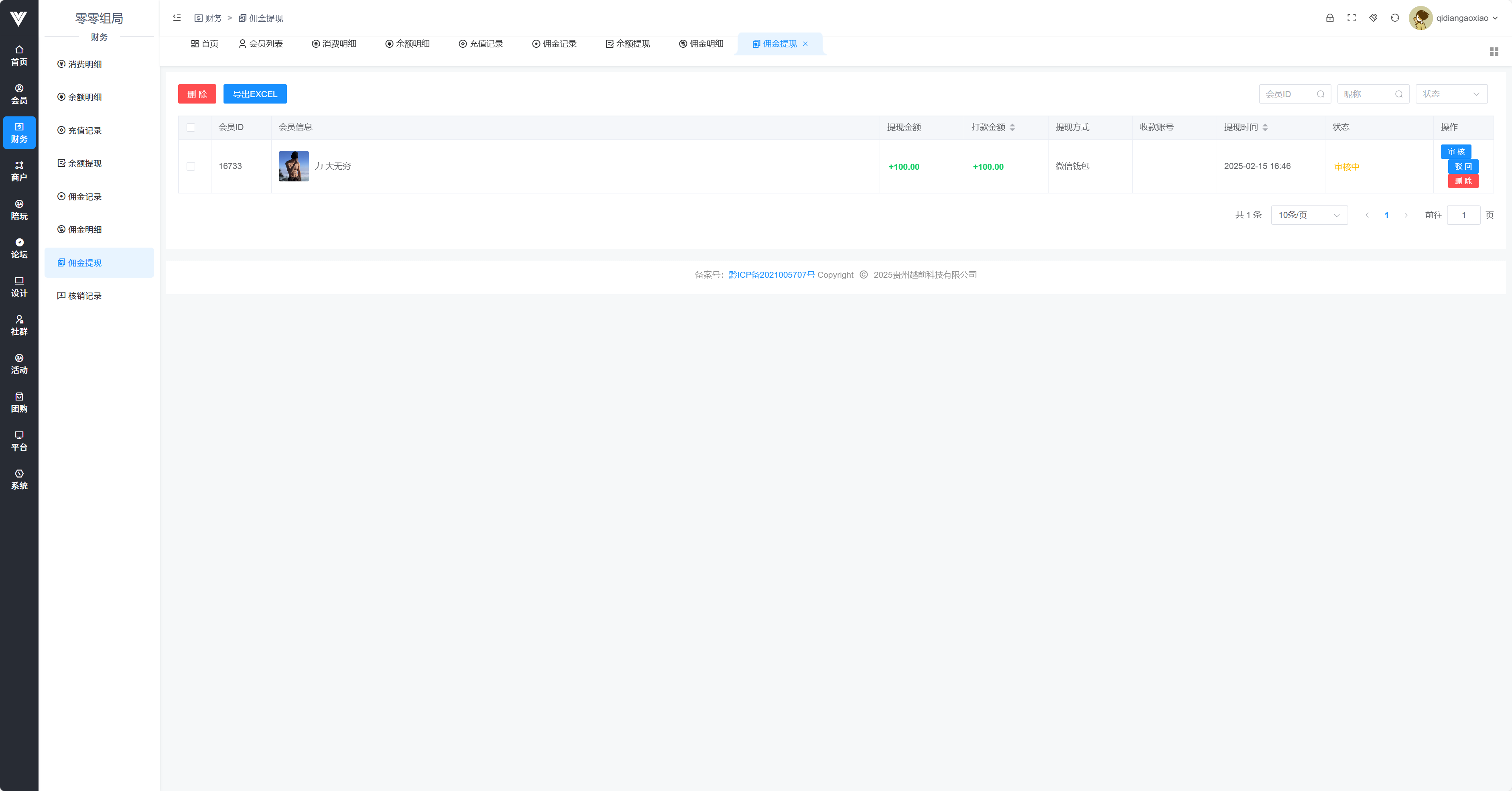Collapse the sidebar menu toggle icon
This screenshot has height=791, width=1512.
point(177,18)
